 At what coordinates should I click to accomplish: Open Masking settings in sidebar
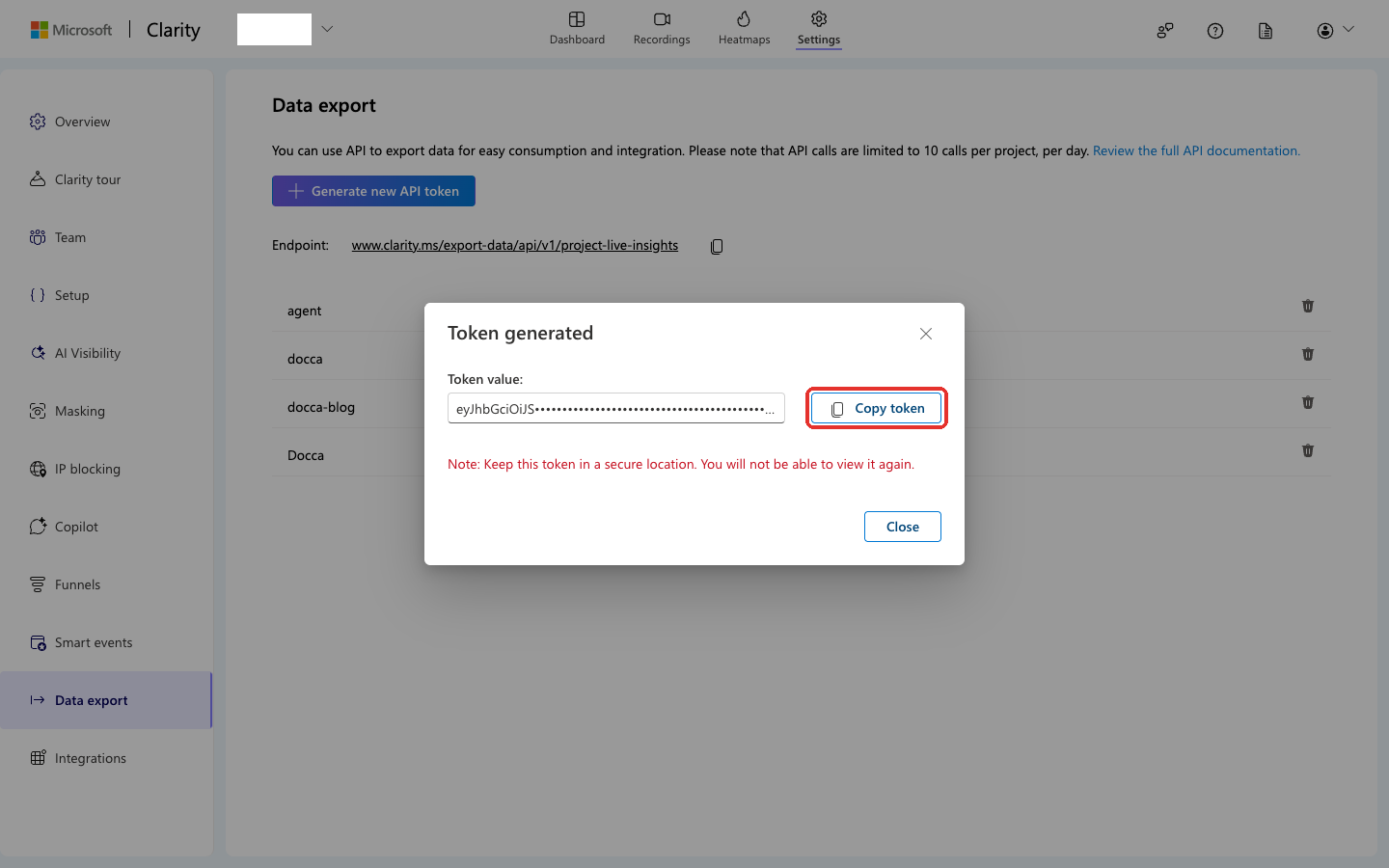pyautogui.click(x=106, y=411)
